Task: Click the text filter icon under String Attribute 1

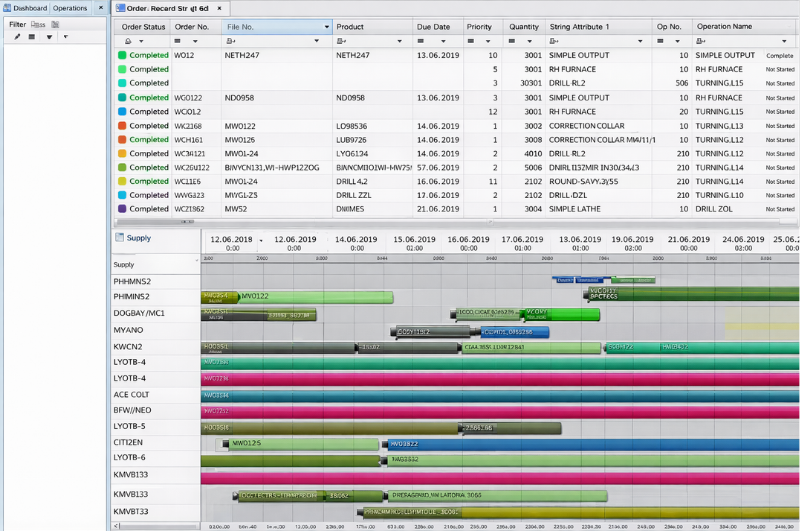Action: (554, 41)
